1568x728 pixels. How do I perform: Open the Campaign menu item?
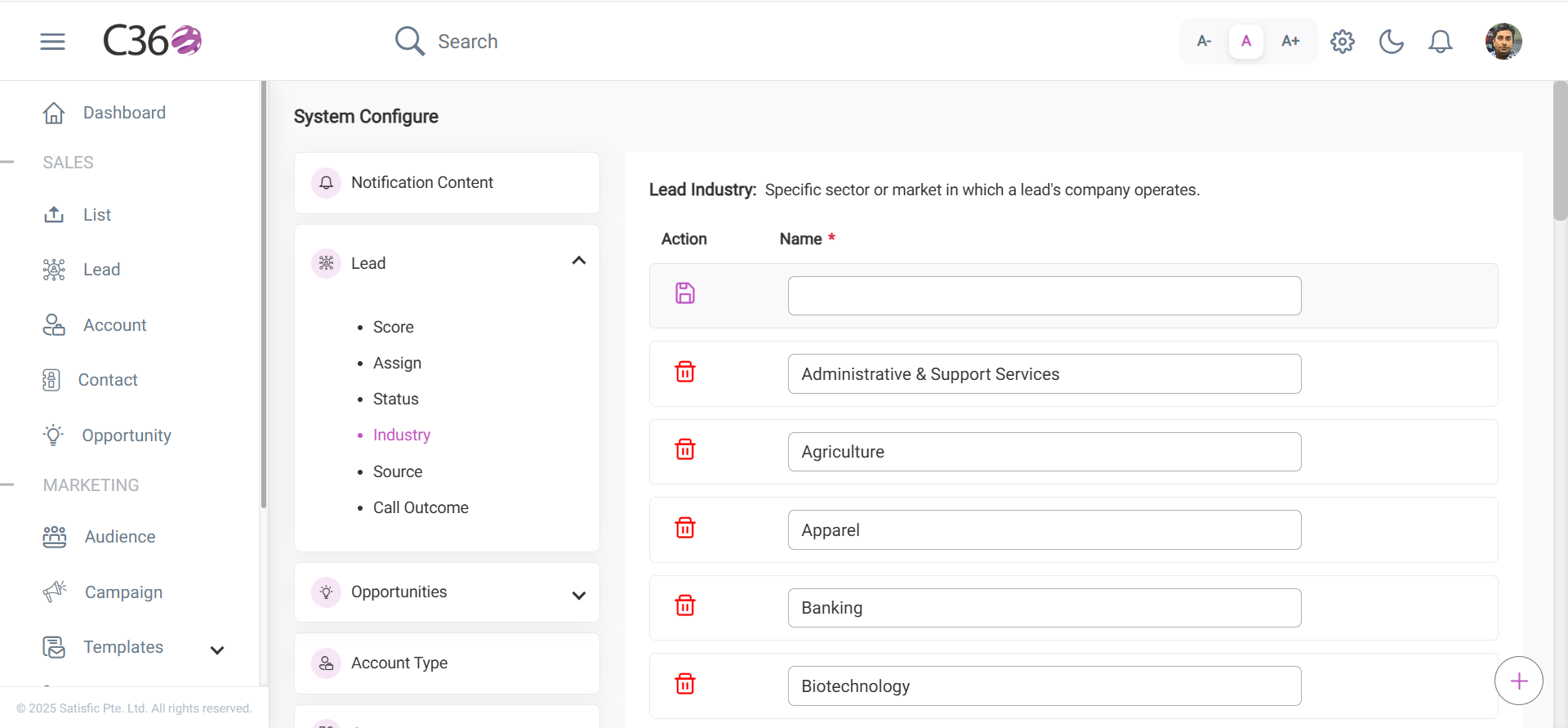(x=124, y=592)
